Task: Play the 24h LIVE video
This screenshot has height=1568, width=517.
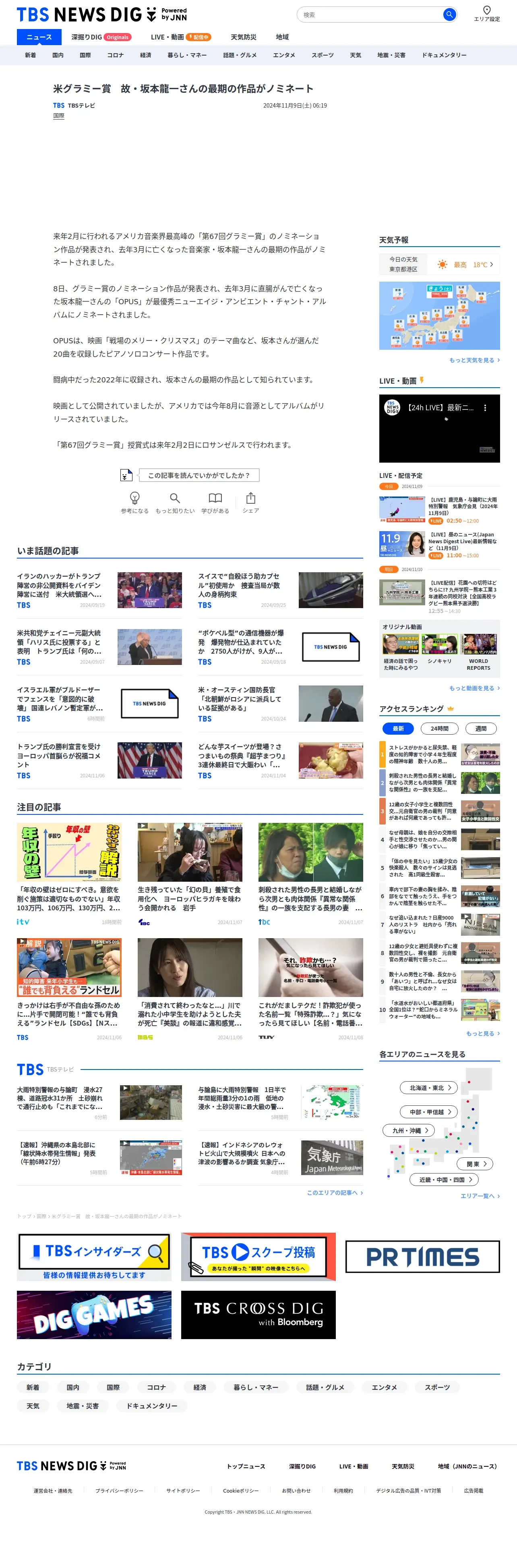Action: coord(439,428)
